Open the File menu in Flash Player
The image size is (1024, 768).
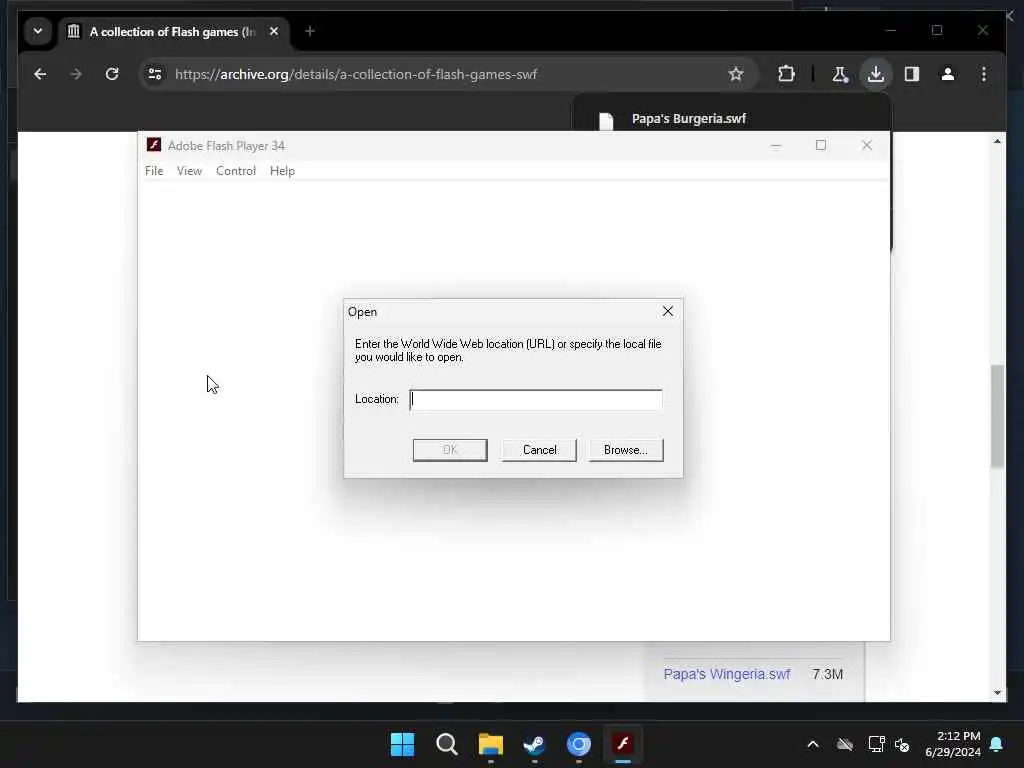[154, 171]
